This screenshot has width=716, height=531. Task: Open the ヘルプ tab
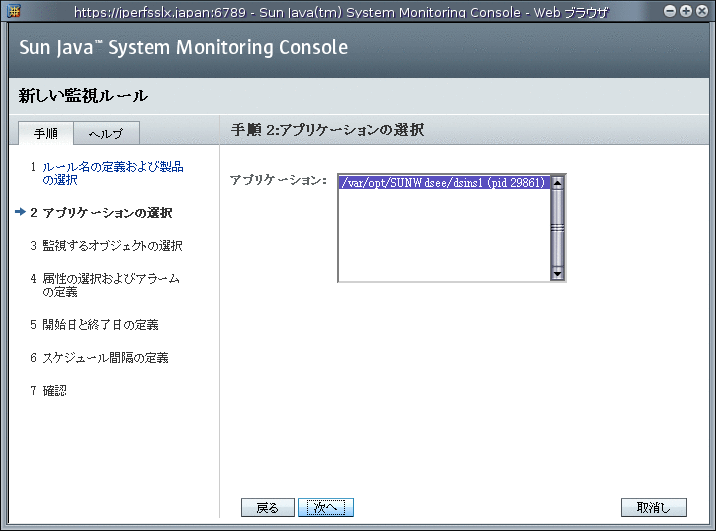106,133
